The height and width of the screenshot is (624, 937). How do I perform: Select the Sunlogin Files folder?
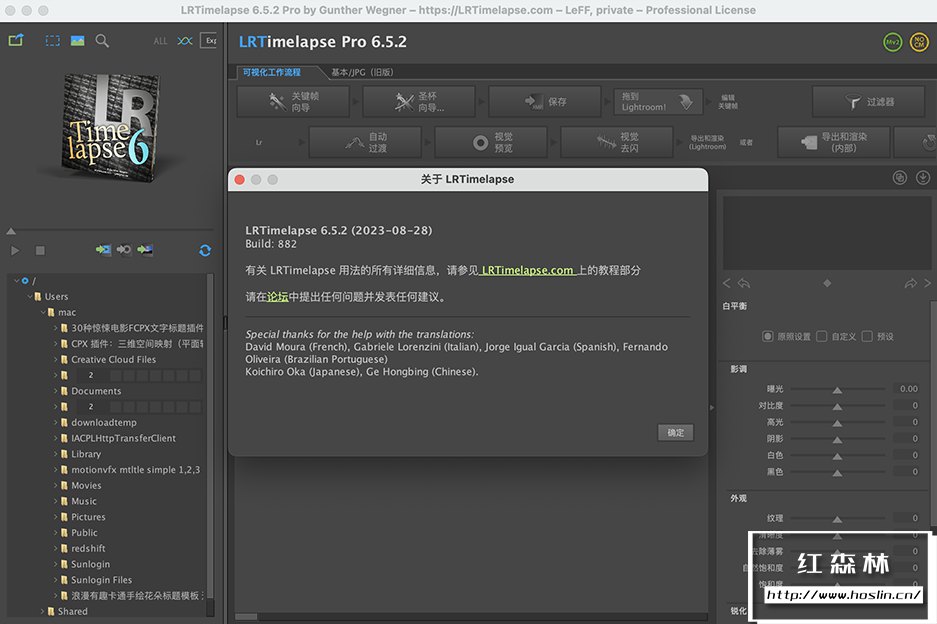coord(101,580)
